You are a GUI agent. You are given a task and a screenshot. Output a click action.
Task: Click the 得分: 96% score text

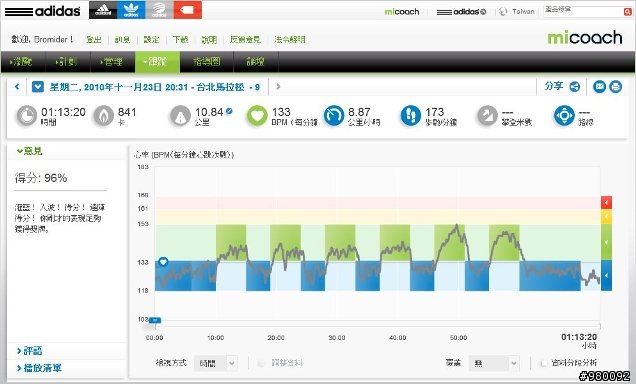coord(41,178)
